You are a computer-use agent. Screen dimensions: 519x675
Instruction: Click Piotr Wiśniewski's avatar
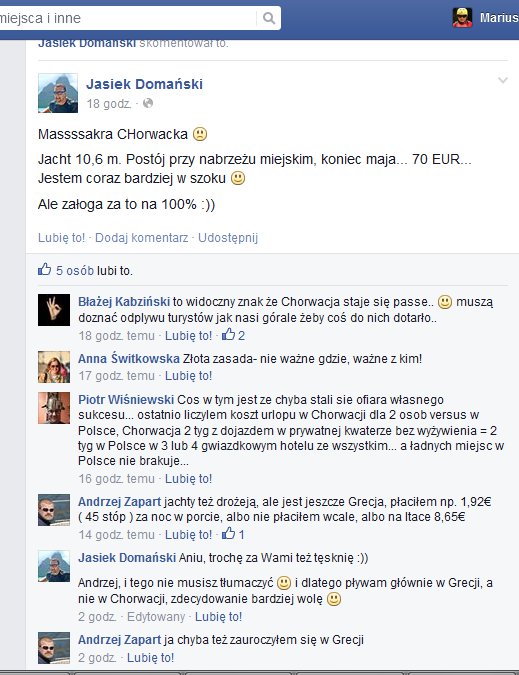[54, 408]
